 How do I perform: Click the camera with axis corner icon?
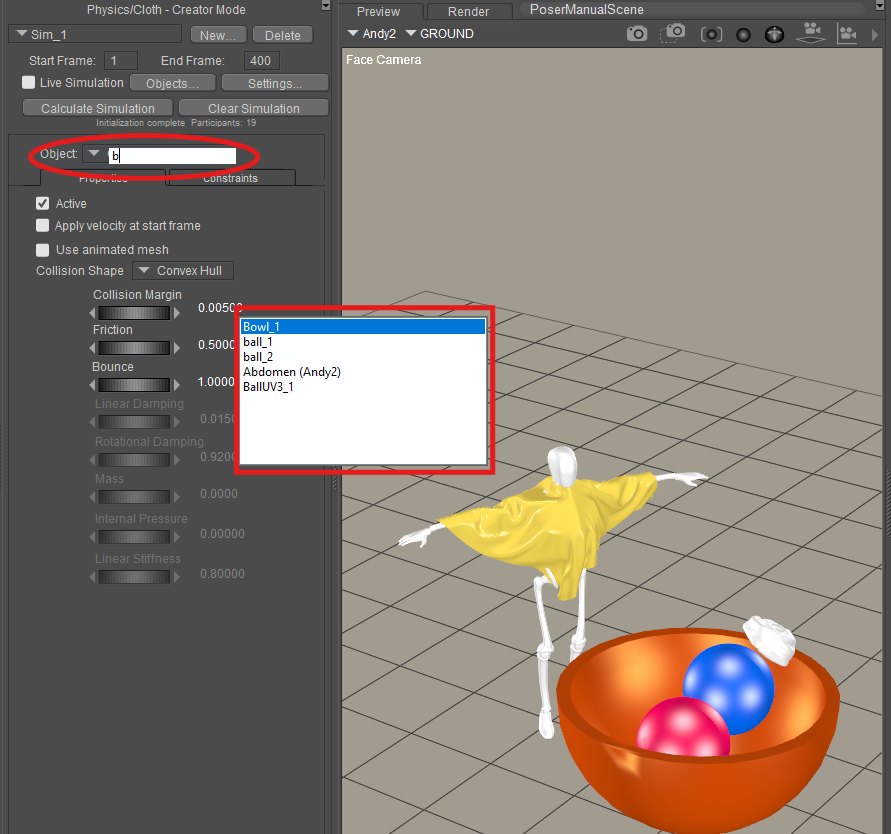coord(847,34)
